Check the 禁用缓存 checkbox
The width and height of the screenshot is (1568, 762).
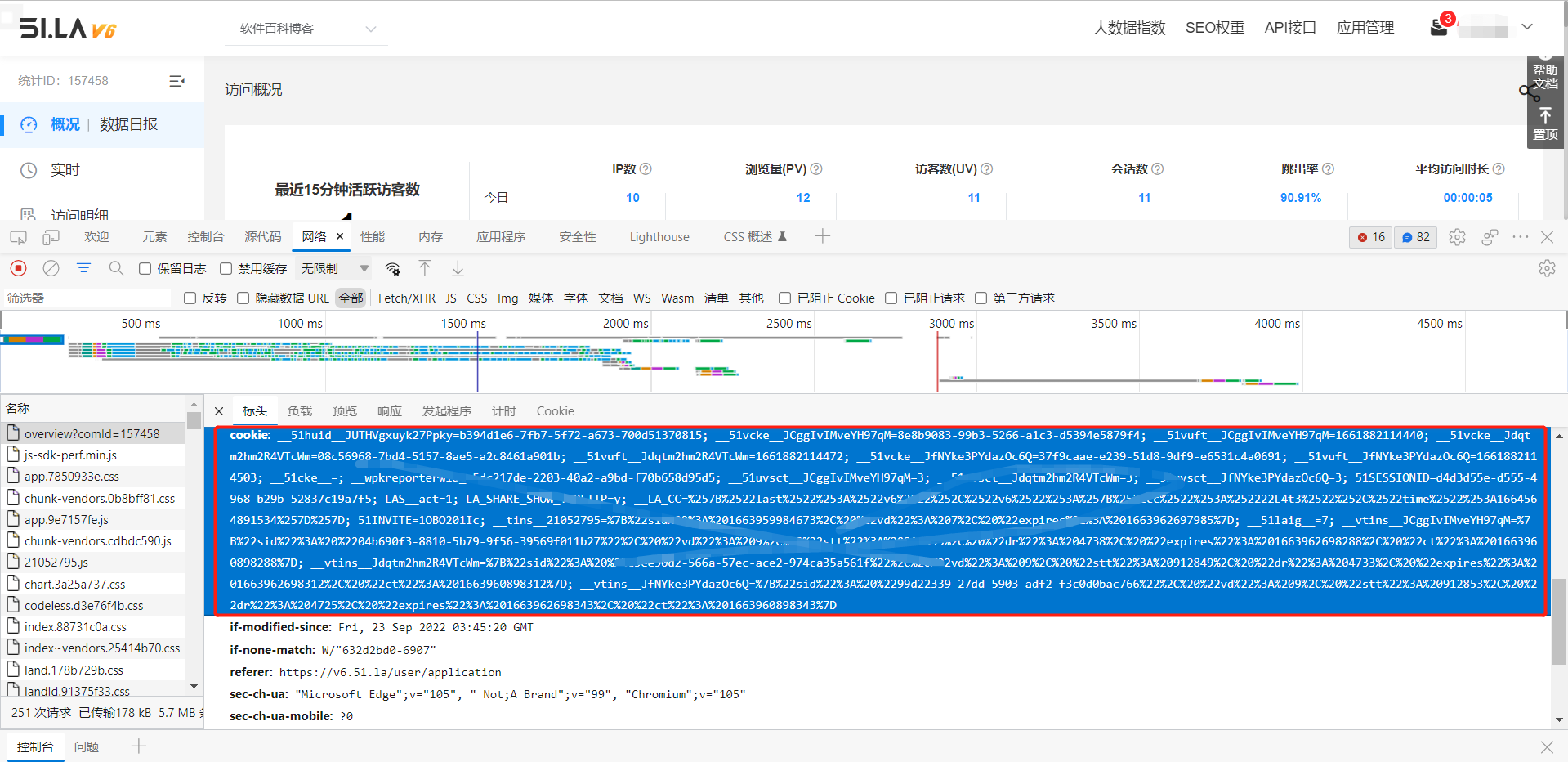(x=226, y=269)
